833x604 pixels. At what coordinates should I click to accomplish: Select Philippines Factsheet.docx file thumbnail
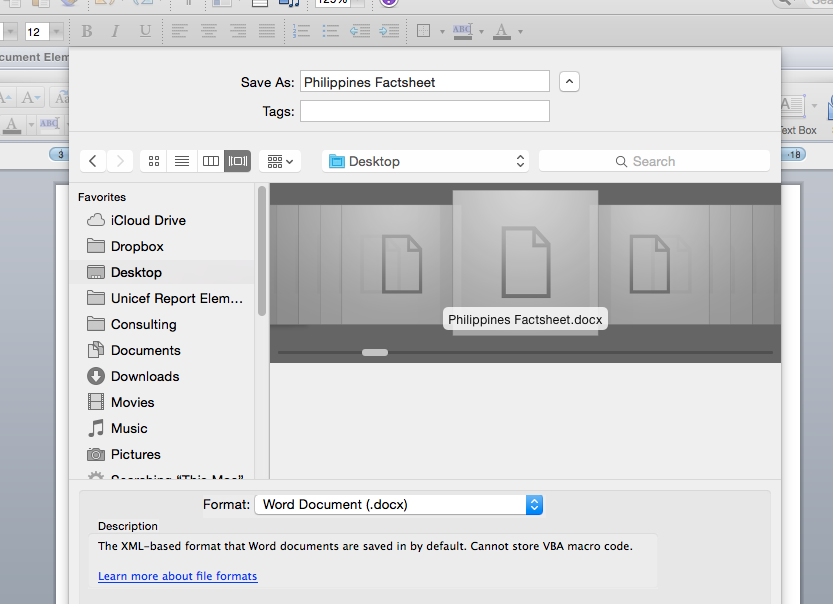click(x=525, y=260)
